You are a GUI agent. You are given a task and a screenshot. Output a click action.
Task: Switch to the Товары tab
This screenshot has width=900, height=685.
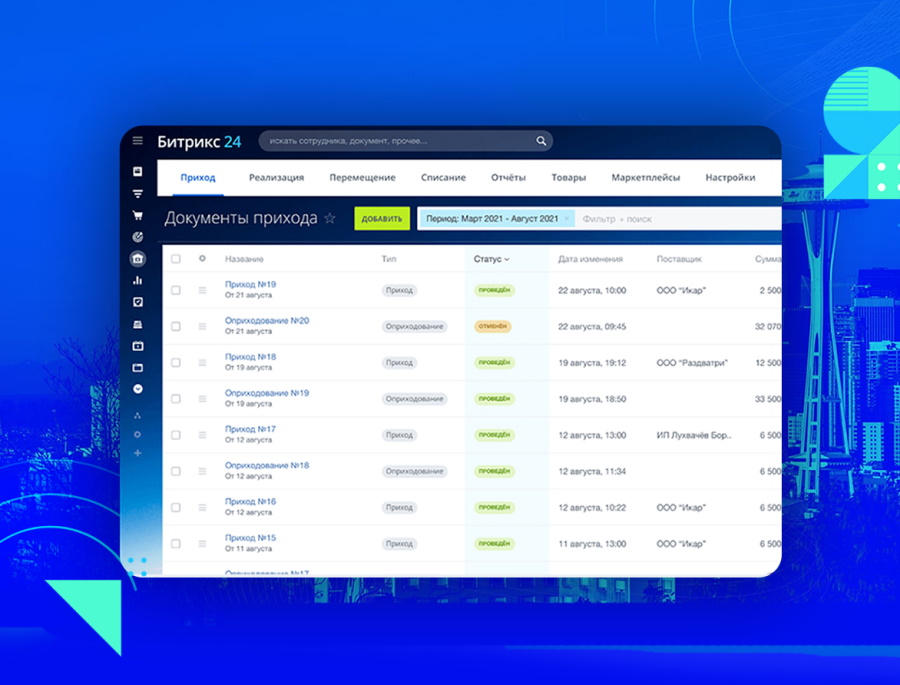tap(569, 177)
